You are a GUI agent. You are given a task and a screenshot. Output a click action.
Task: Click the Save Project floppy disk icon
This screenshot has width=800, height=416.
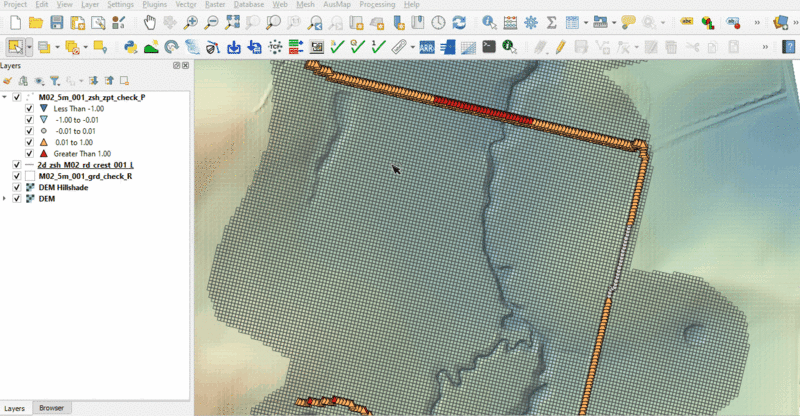(x=57, y=21)
